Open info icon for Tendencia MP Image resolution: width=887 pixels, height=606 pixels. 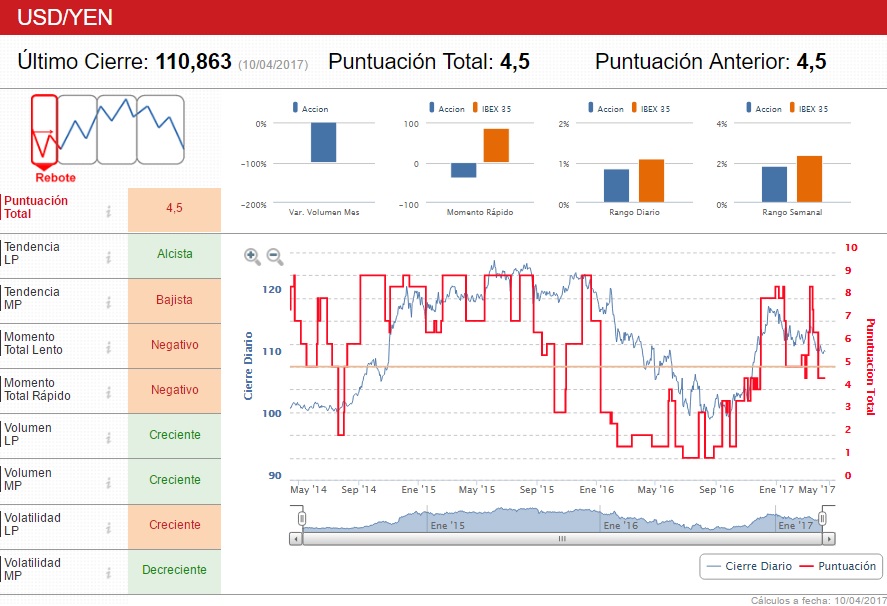[108, 303]
